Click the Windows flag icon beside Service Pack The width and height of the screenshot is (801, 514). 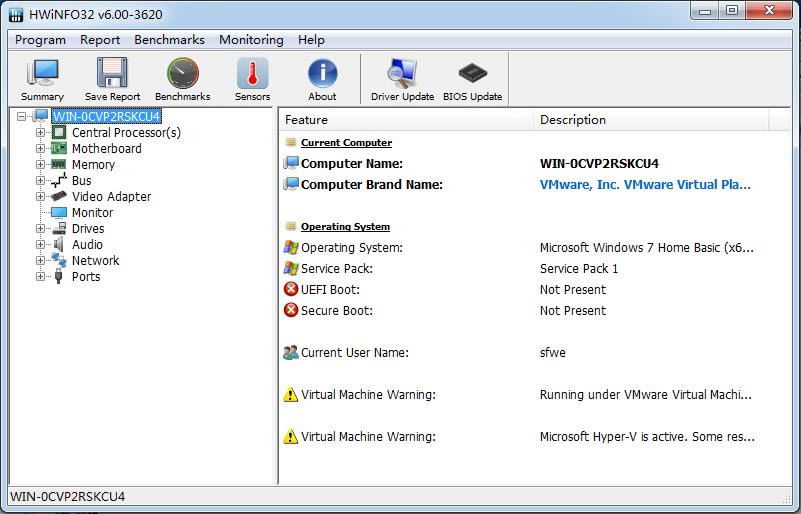[291, 268]
